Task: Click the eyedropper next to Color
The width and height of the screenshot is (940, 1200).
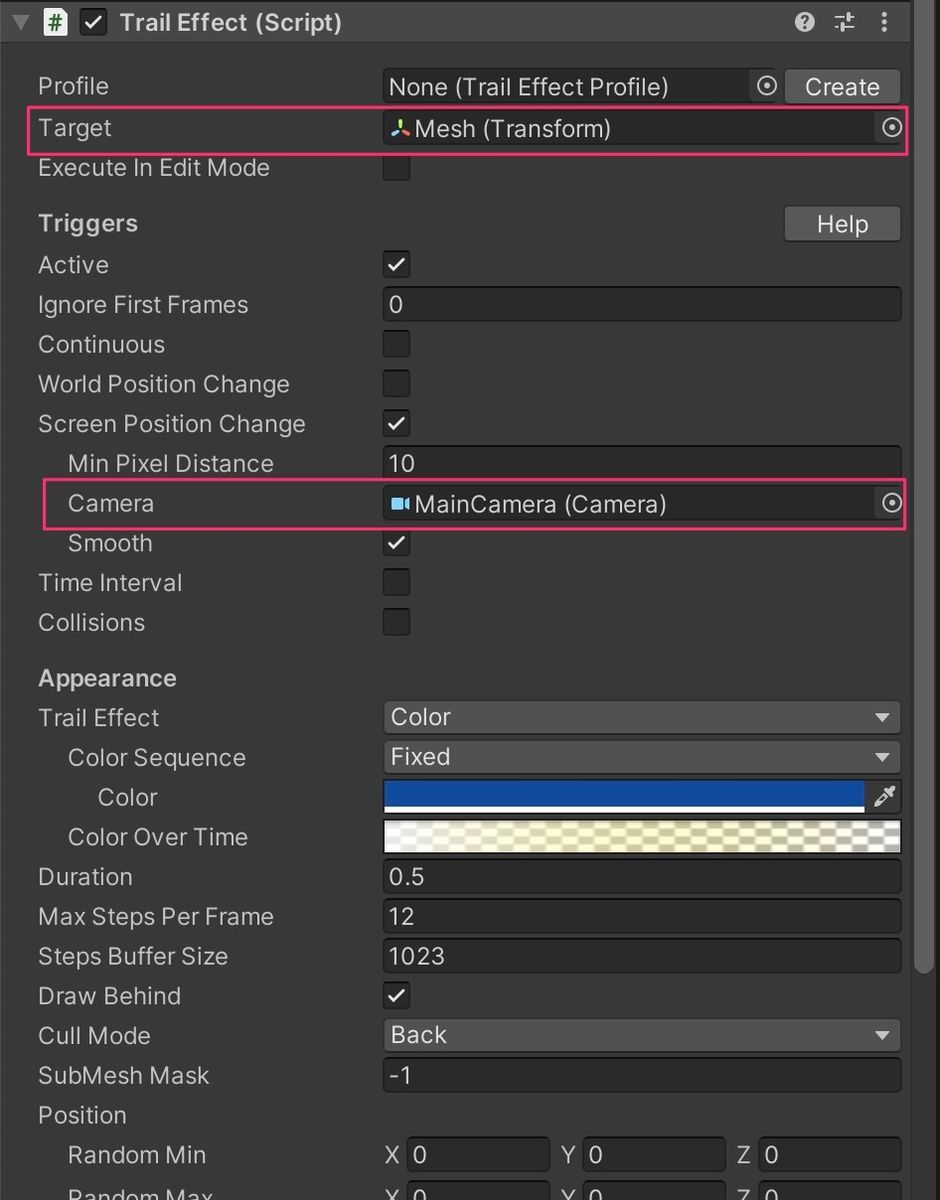Action: 885,796
